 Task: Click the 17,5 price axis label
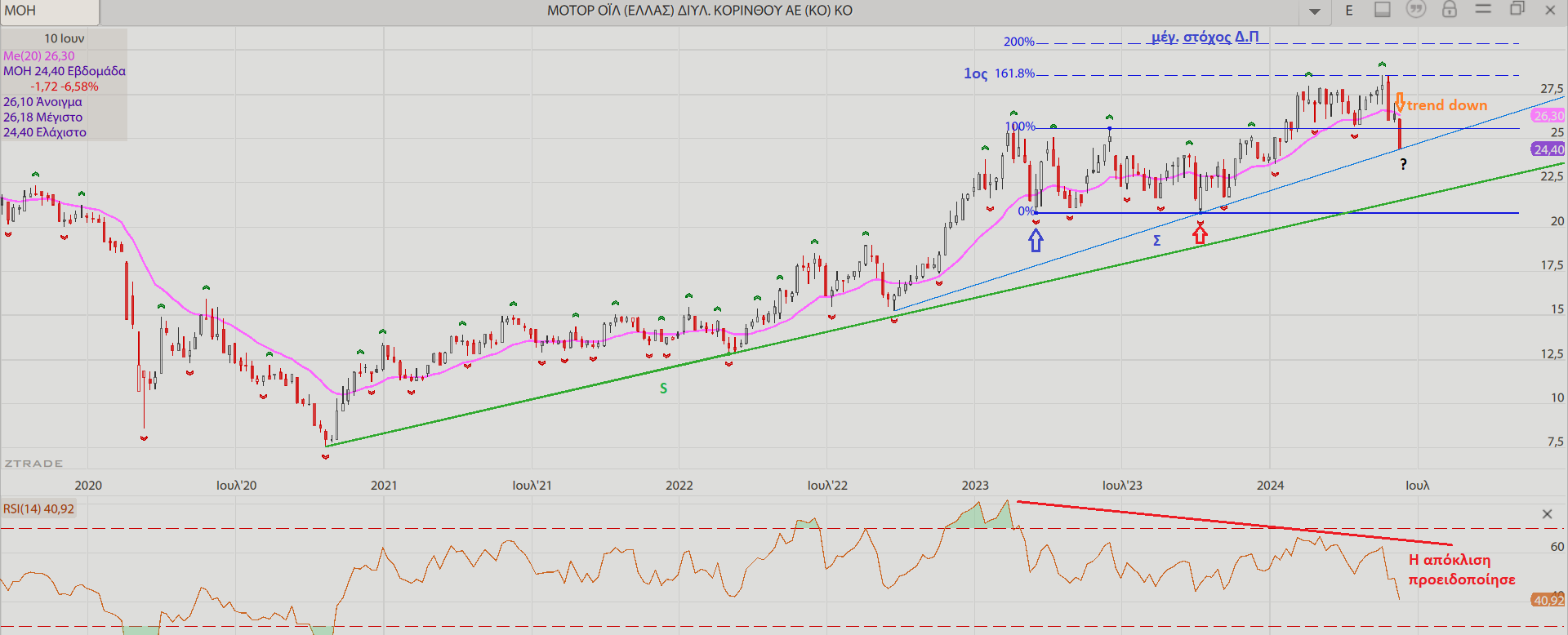[x=1552, y=265]
